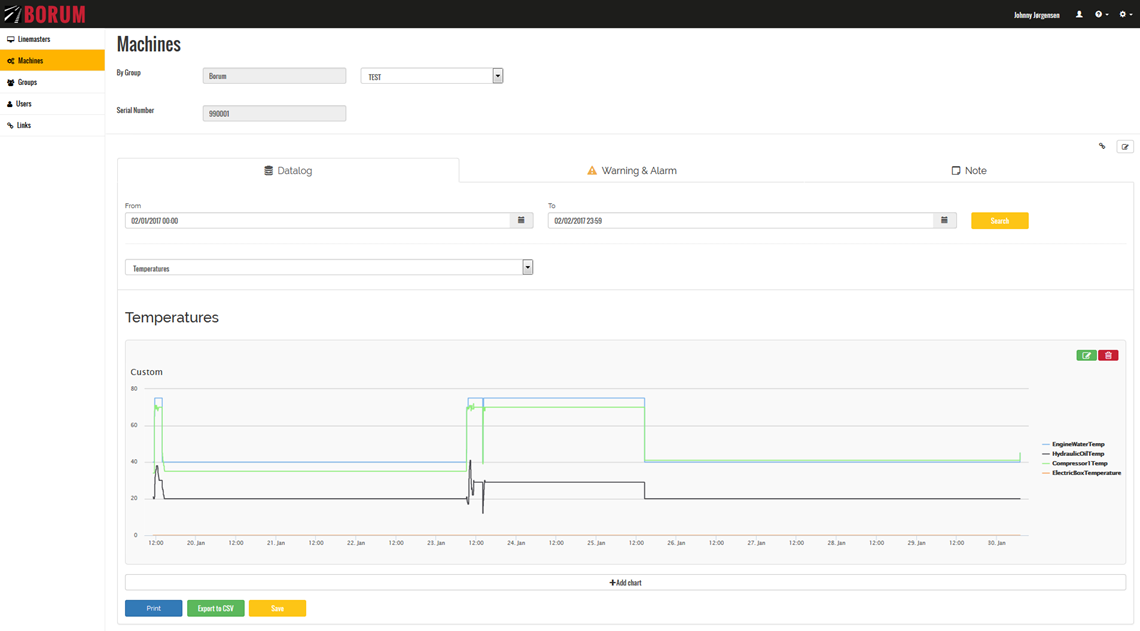1140x631 pixels.
Task: Click the link chain icon above tabs
Action: point(1102,147)
